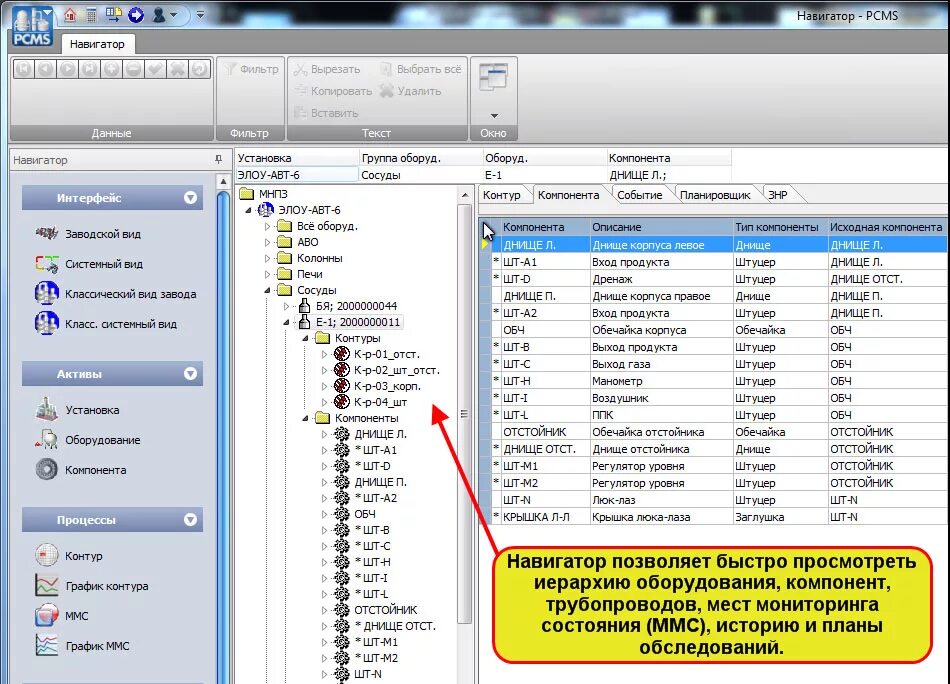Switch to the Планировщик tab

pos(715,195)
